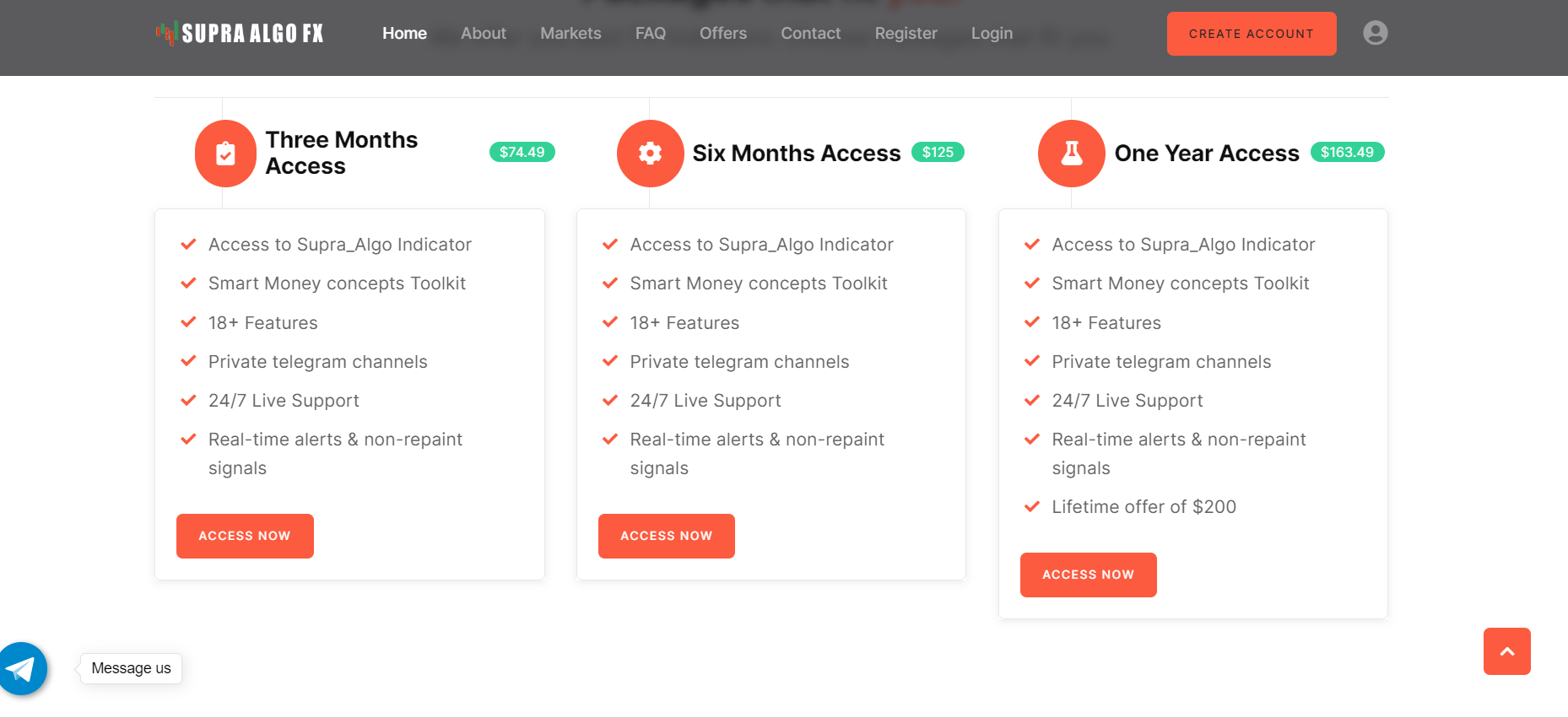
Task: Open the Login link
Action: [991, 34]
